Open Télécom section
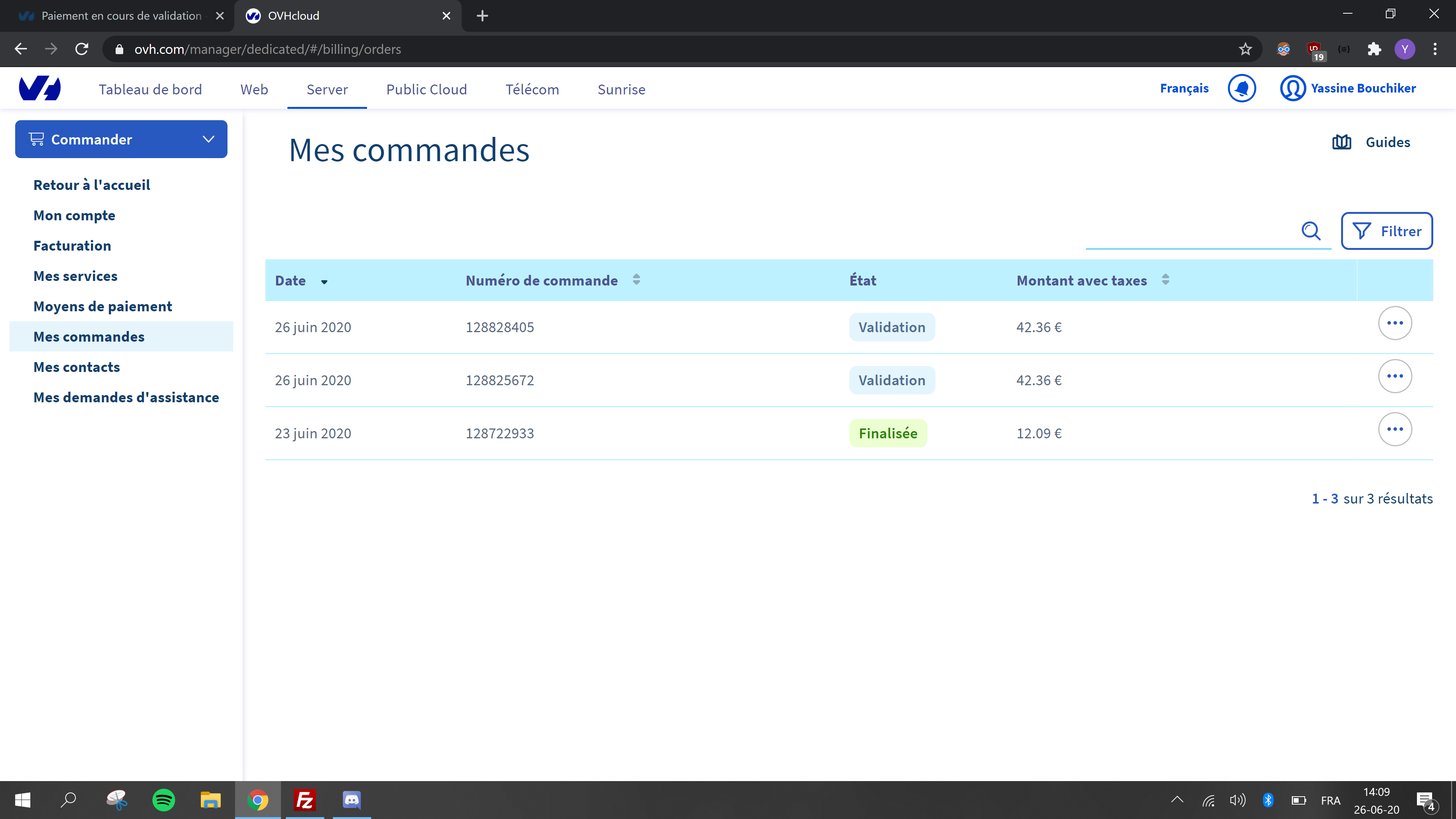This screenshot has height=819, width=1456. 532,89
